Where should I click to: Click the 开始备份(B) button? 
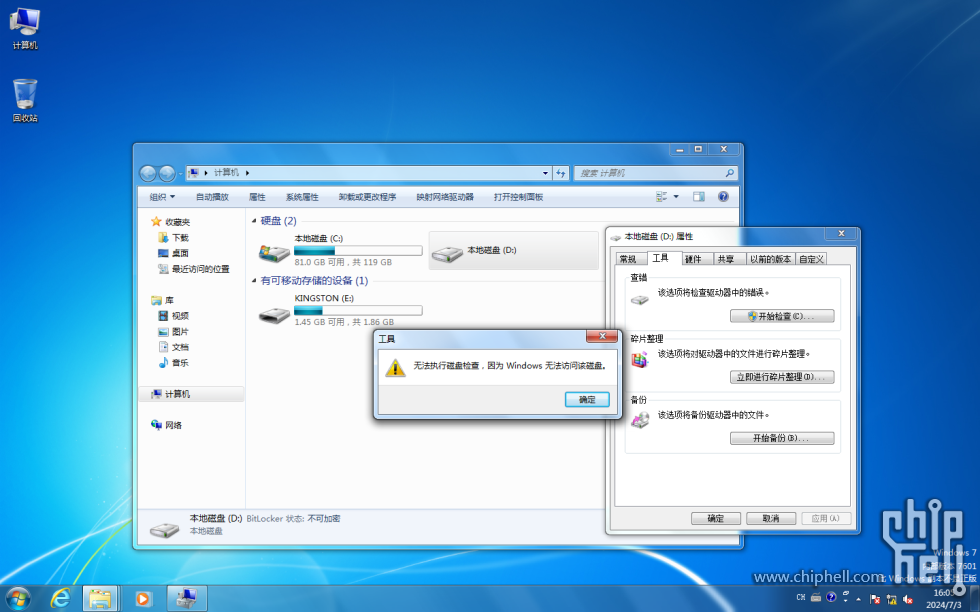point(782,438)
